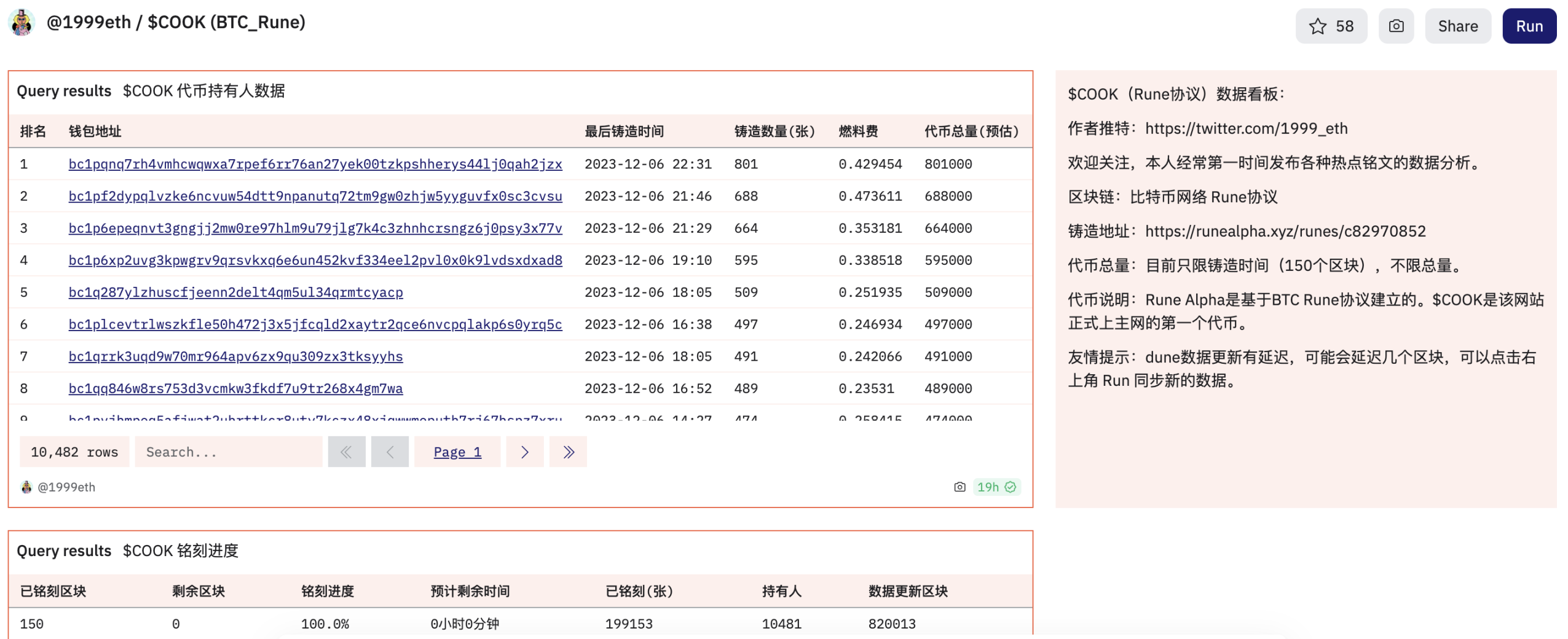Image resolution: width=1568 pixels, height=639 pixels.
Task: Click in the holder table Search field
Action: point(228,452)
